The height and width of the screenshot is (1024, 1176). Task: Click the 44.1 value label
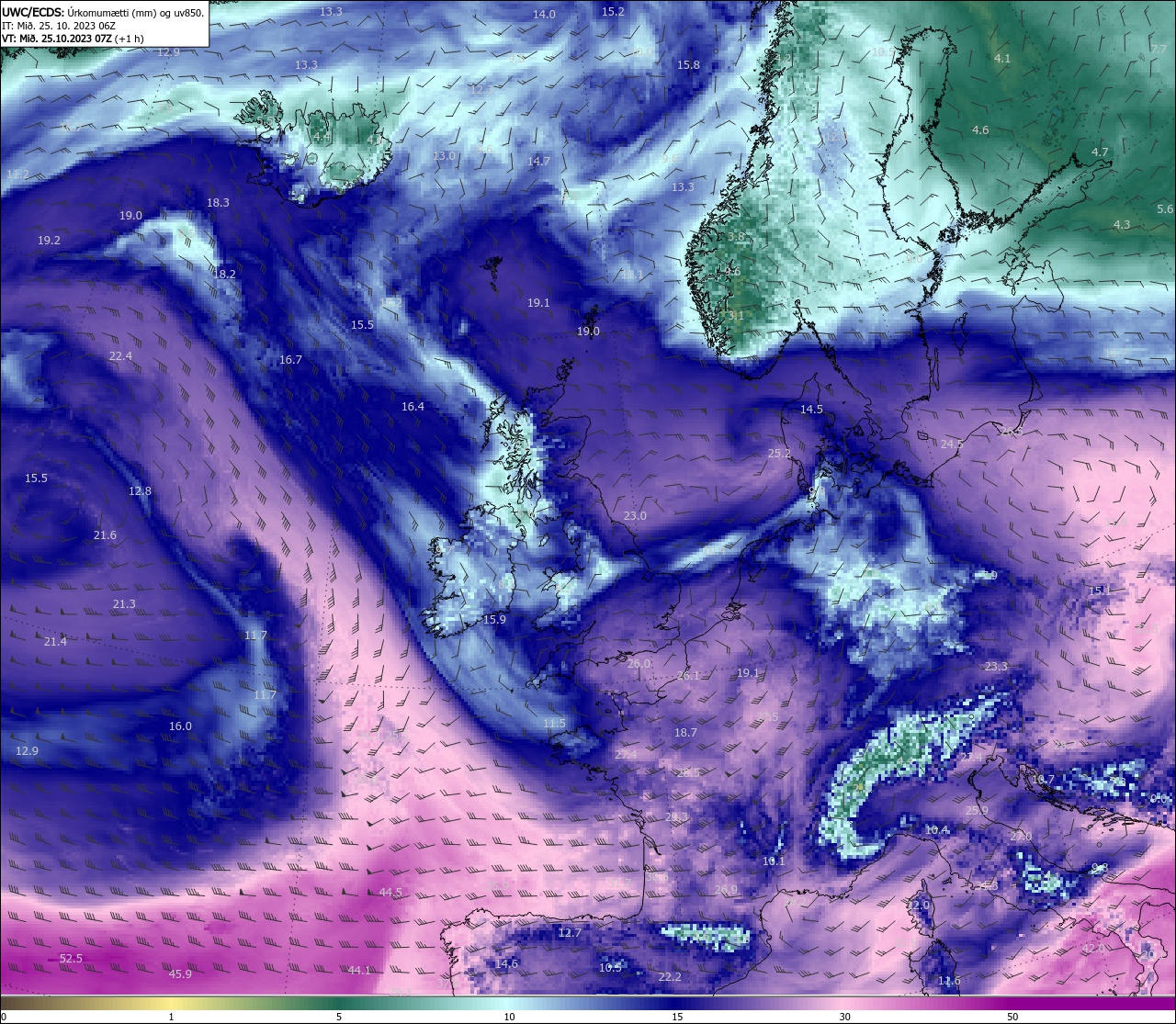[x=359, y=970]
